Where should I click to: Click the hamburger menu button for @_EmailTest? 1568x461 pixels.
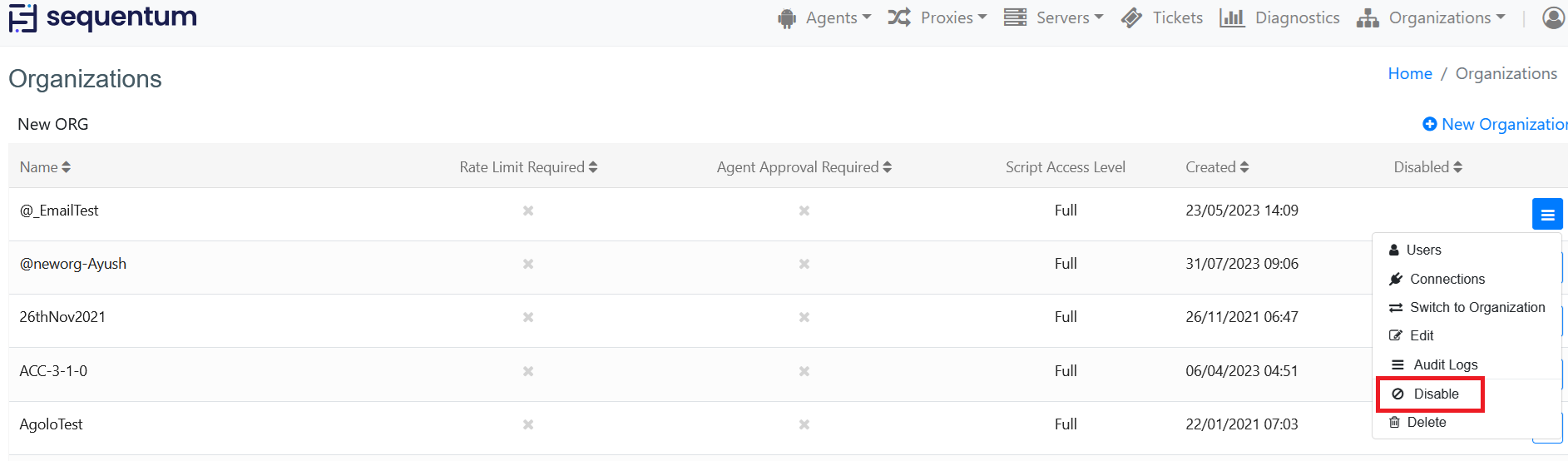pos(1547,215)
